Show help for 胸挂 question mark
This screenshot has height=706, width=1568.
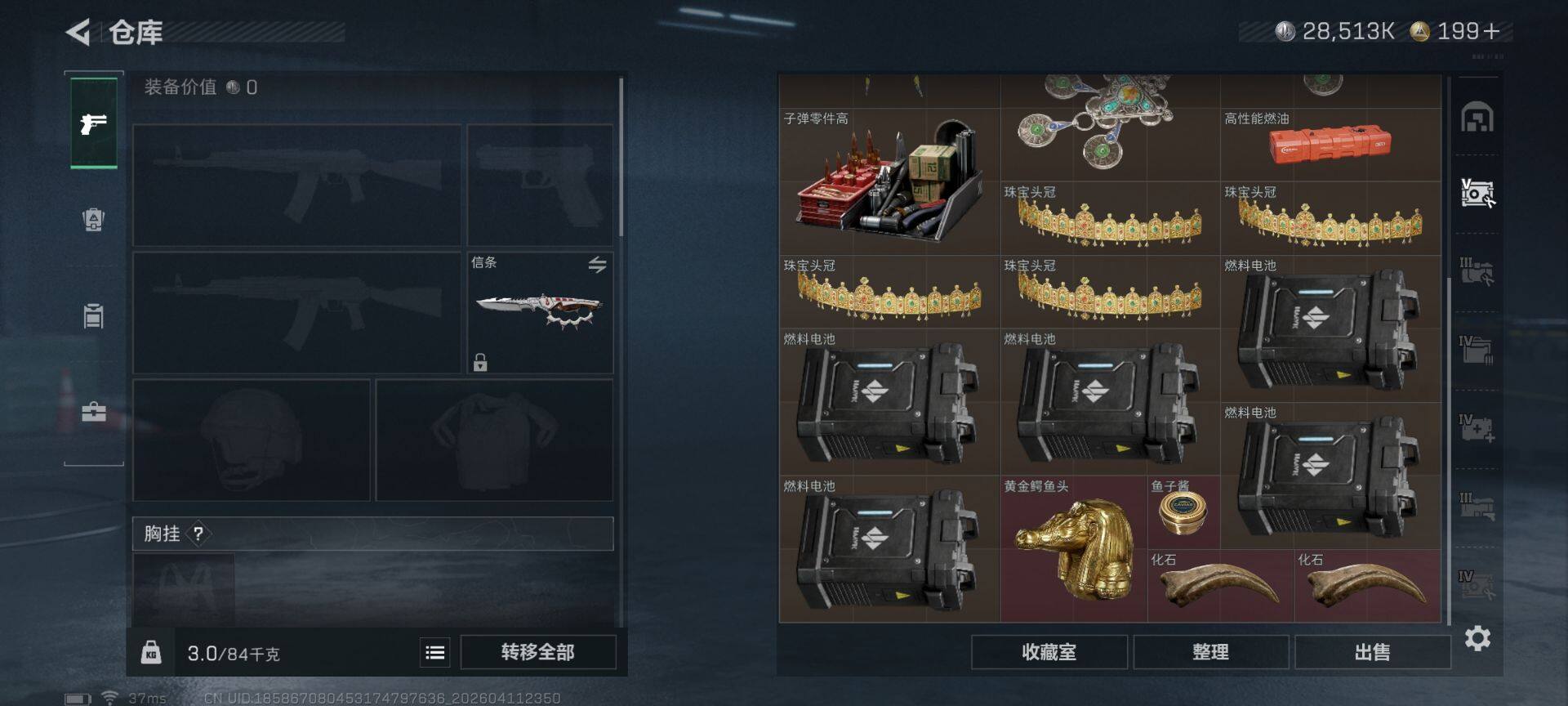pos(198,534)
